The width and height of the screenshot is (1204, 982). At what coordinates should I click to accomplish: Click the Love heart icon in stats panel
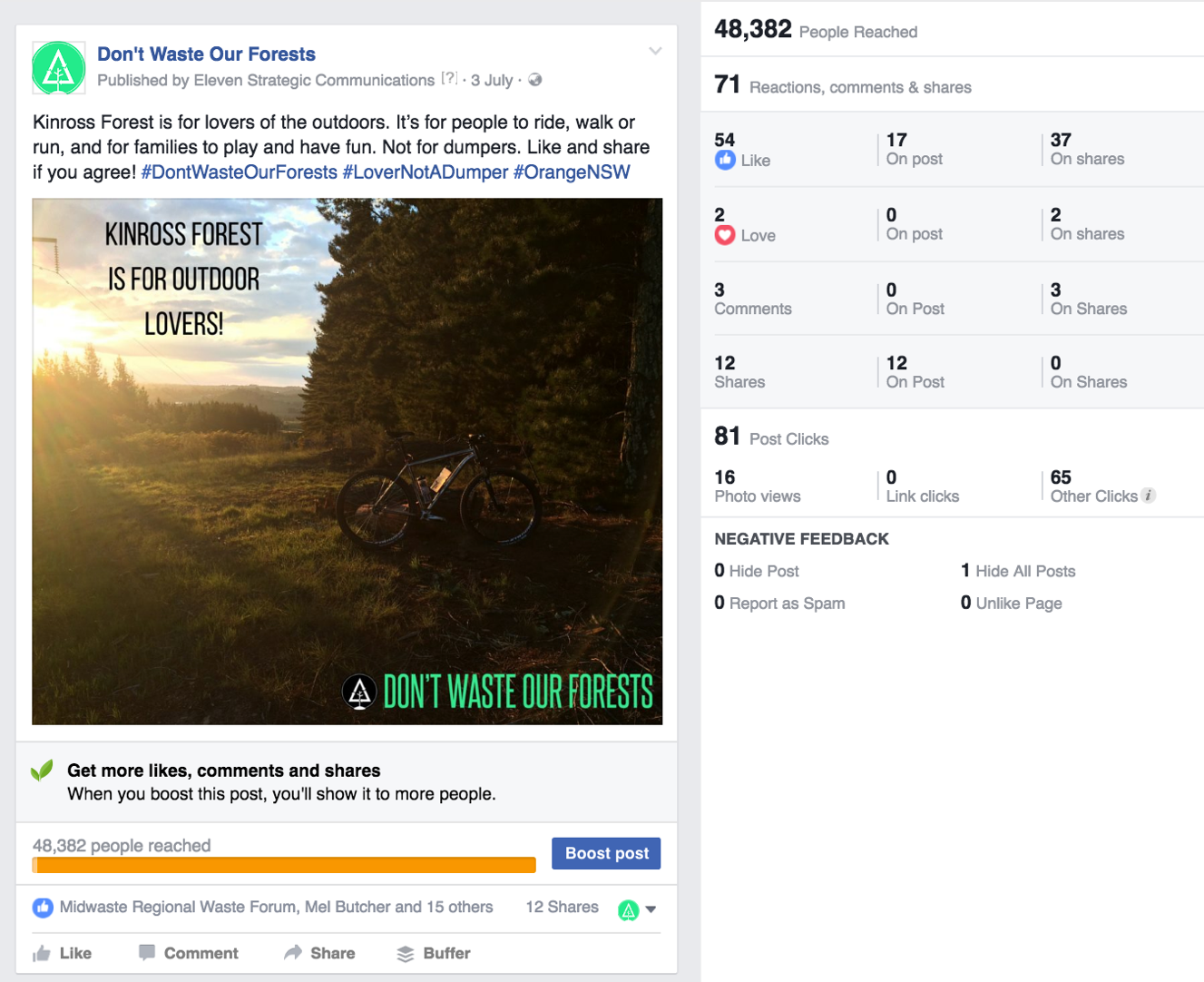(725, 236)
